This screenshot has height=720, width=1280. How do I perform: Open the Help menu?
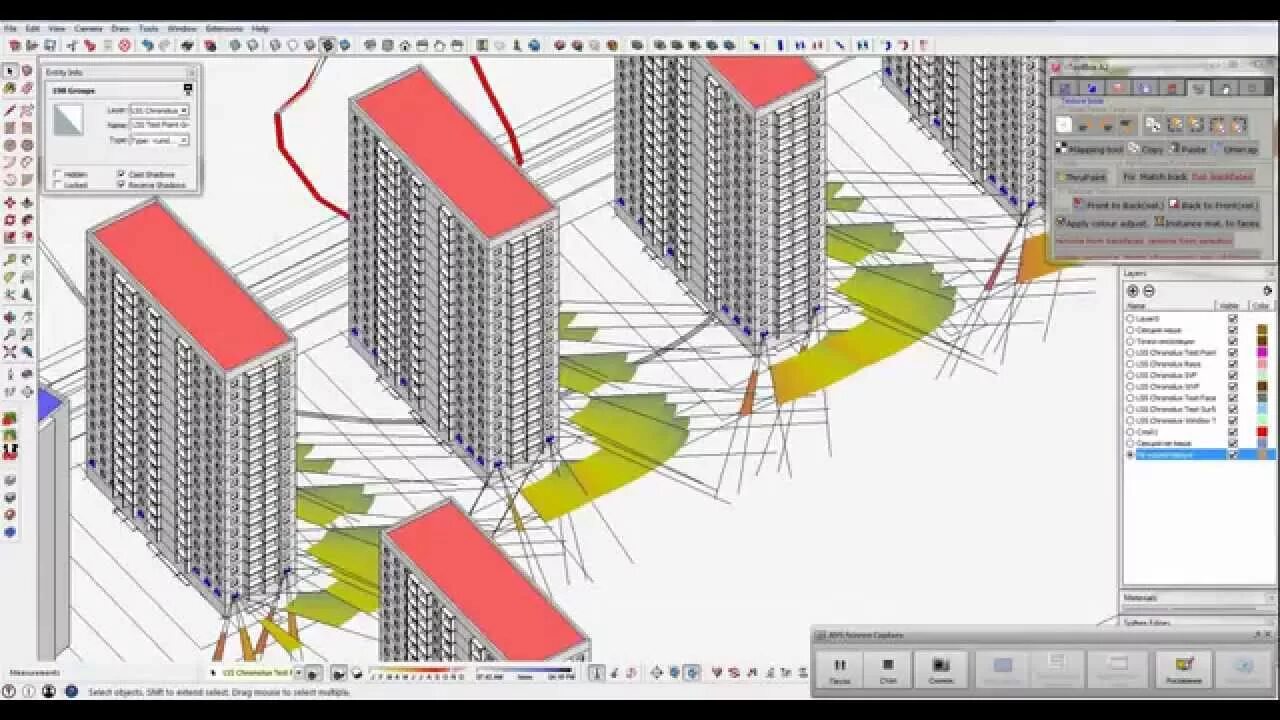260,28
